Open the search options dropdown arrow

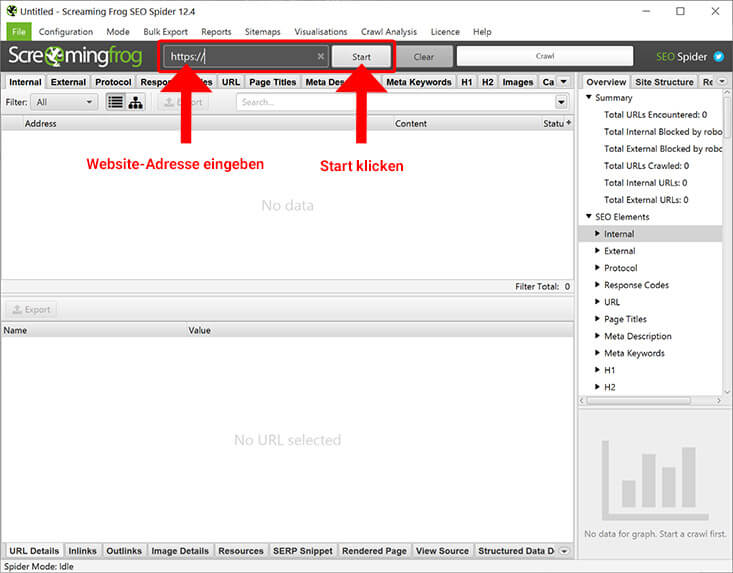click(561, 102)
